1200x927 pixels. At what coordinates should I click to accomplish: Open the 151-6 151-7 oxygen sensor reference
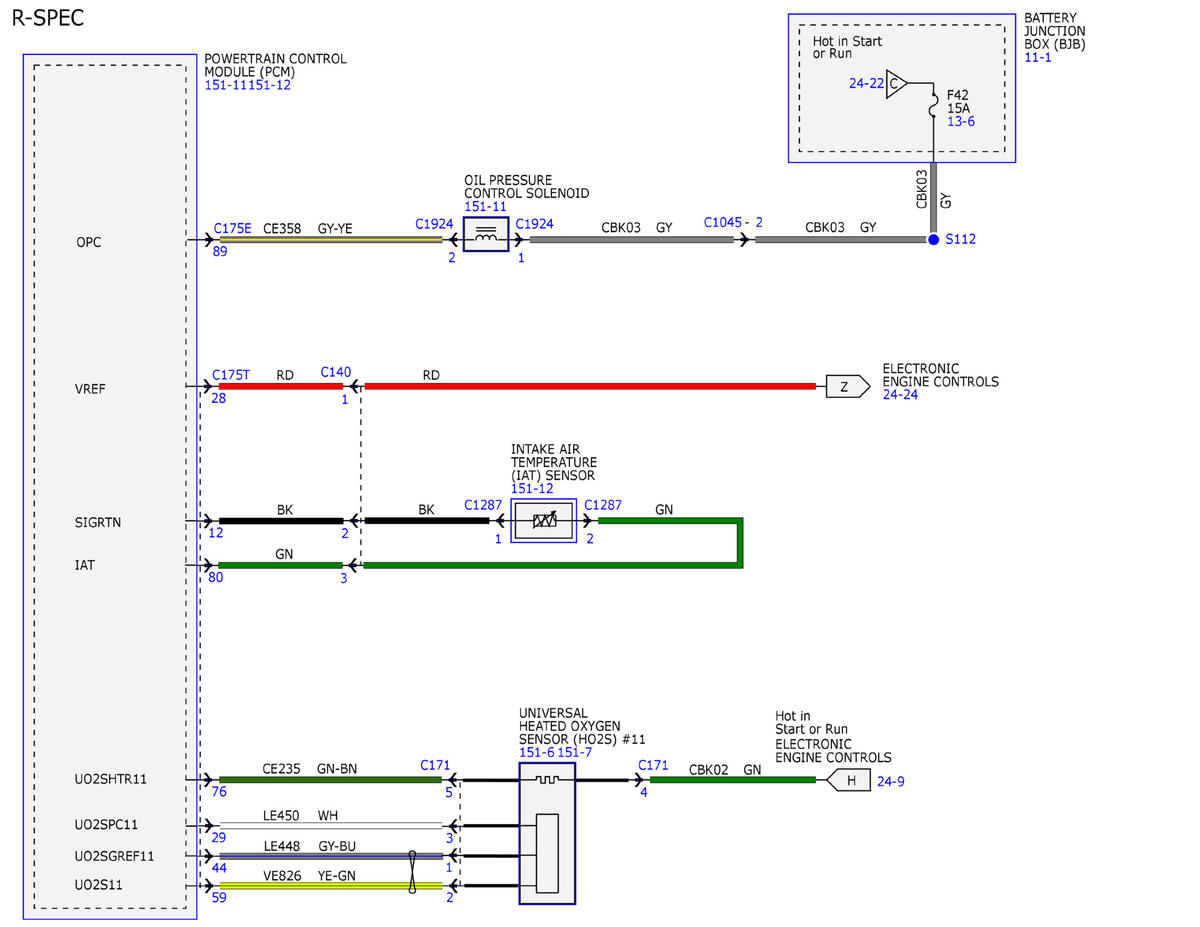(555, 752)
